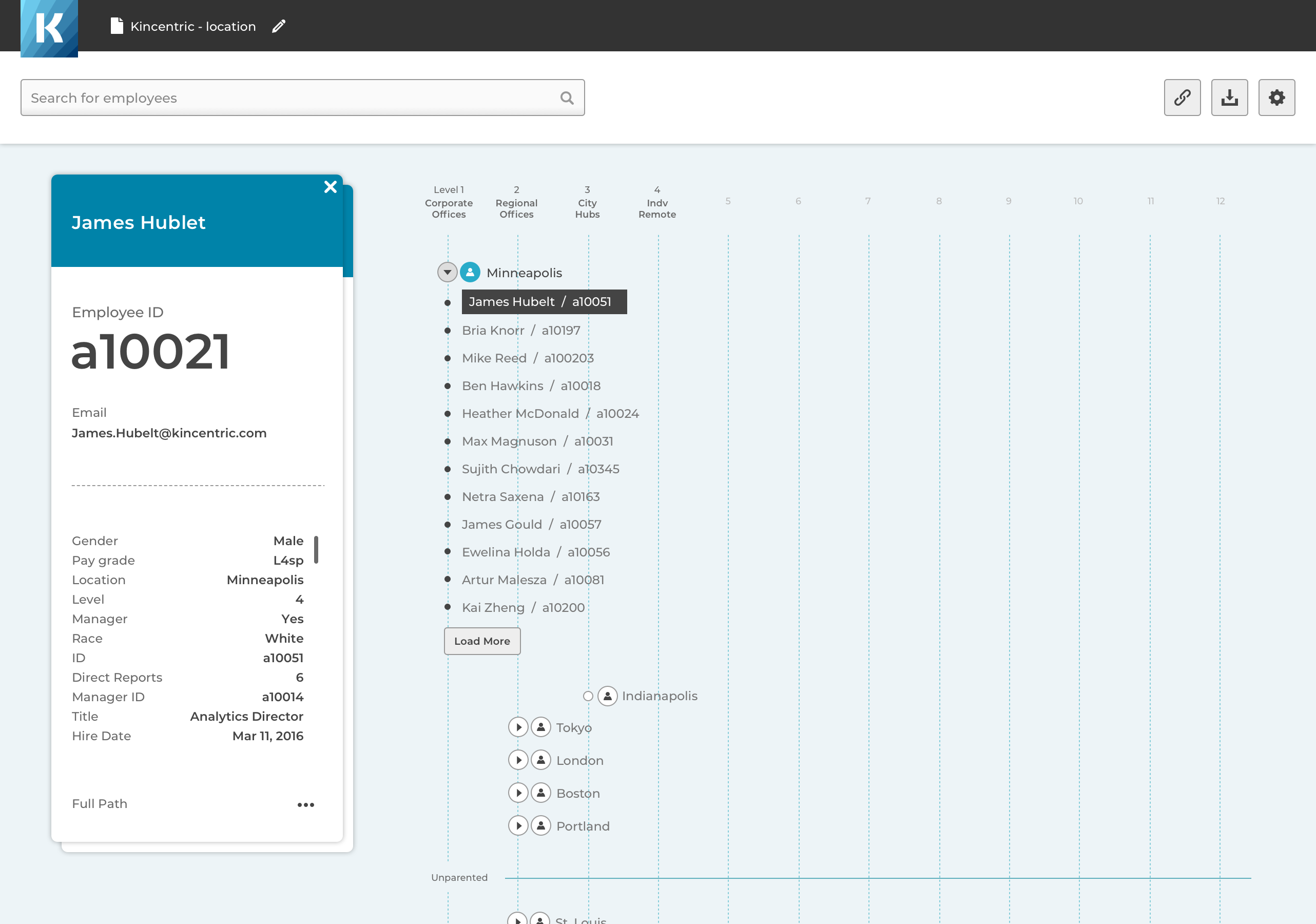
Task: Expand the Boston location node
Action: (x=518, y=793)
